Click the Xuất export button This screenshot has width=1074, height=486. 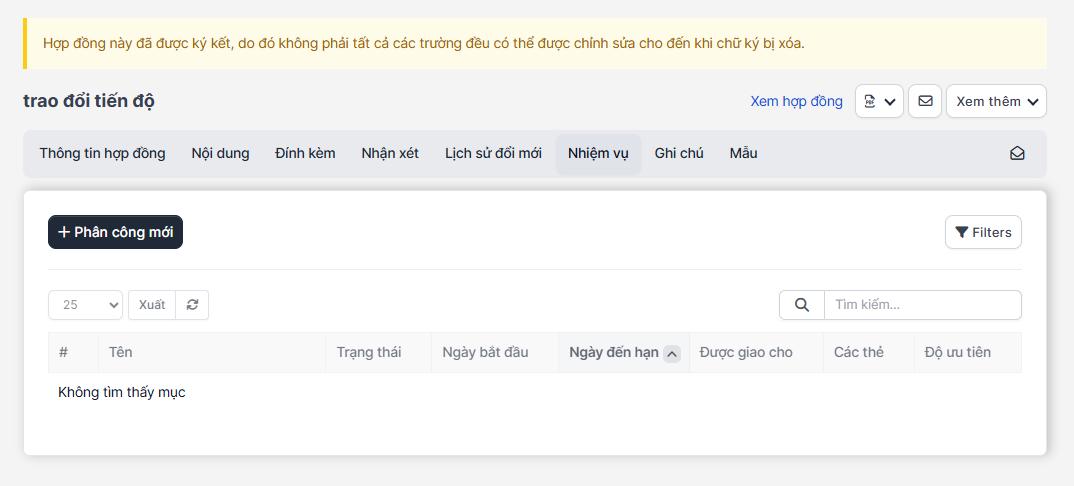[x=152, y=305]
